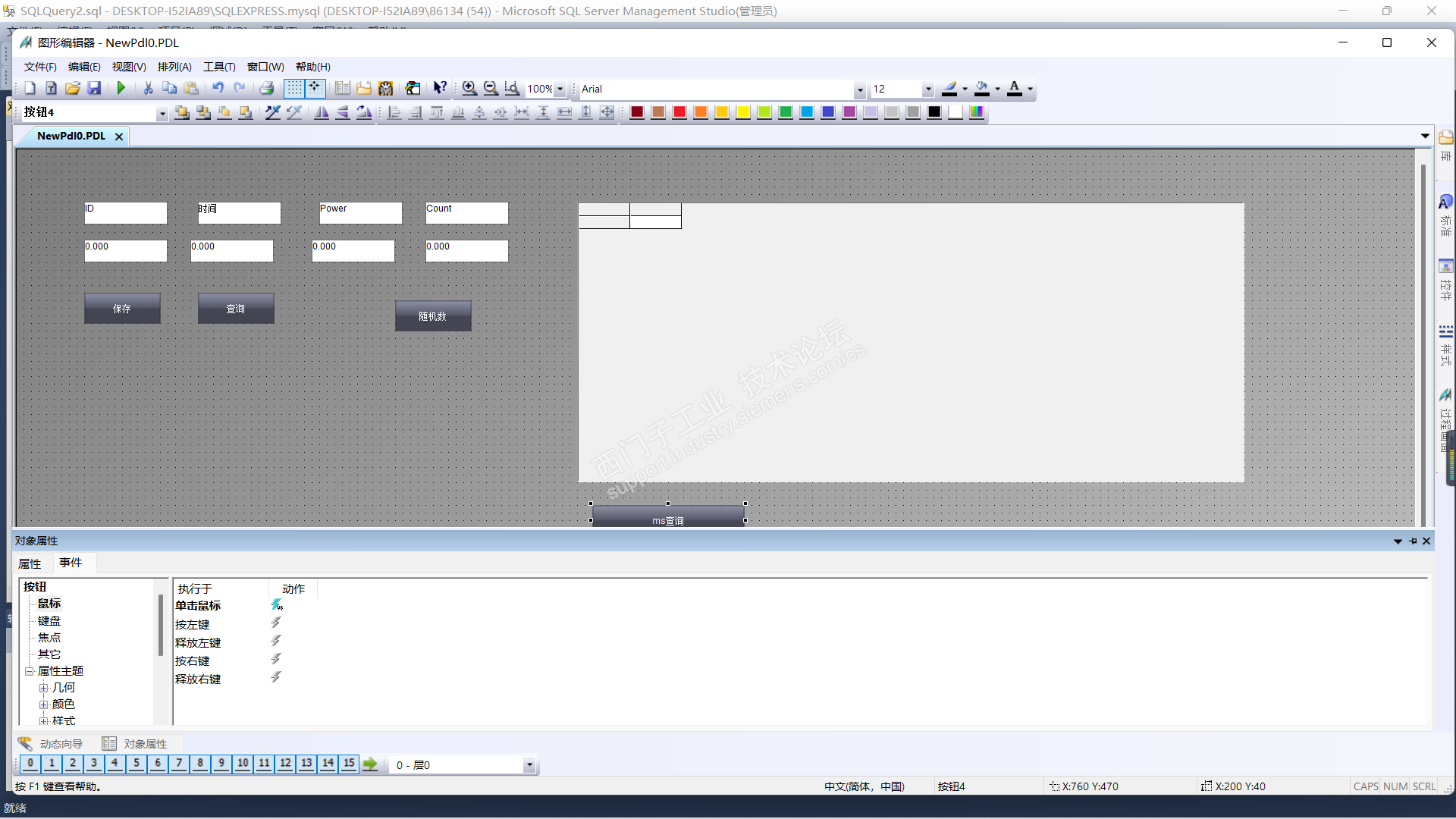This screenshot has width=1456, height=819.
Task: Click the undo arrow icon
Action: point(218,89)
